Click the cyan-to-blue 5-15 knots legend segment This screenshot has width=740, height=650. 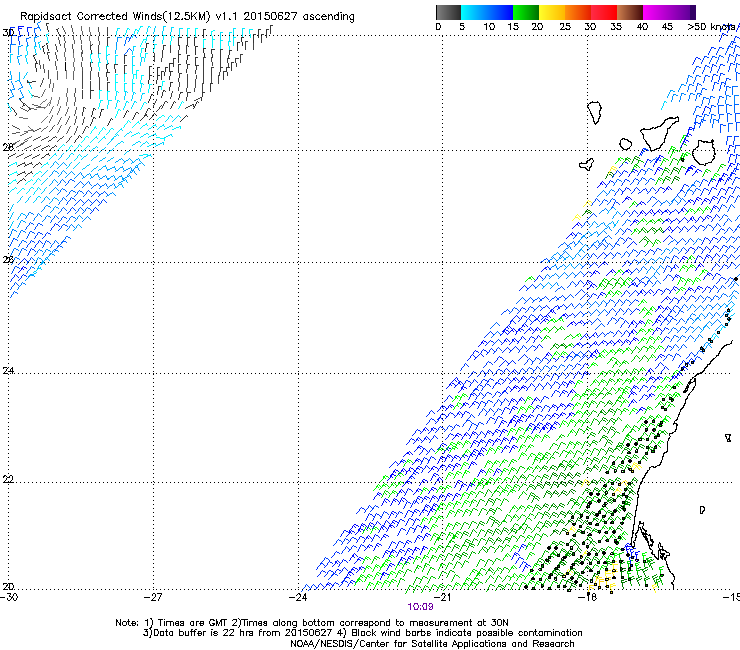click(x=487, y=12)
